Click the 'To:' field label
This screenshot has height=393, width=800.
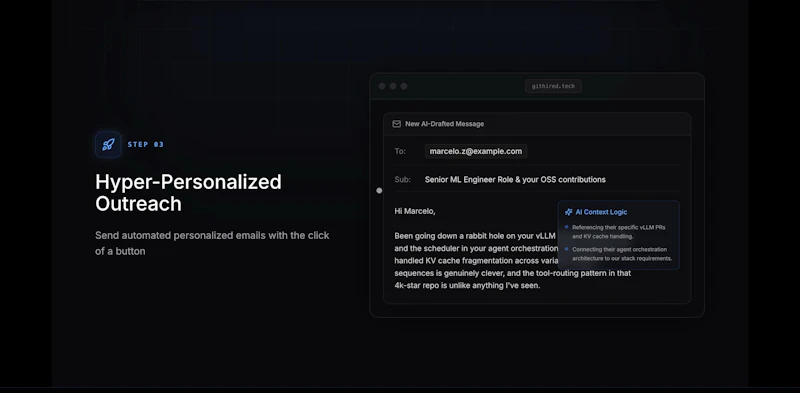pyautogui.click(x=399, y=151)
